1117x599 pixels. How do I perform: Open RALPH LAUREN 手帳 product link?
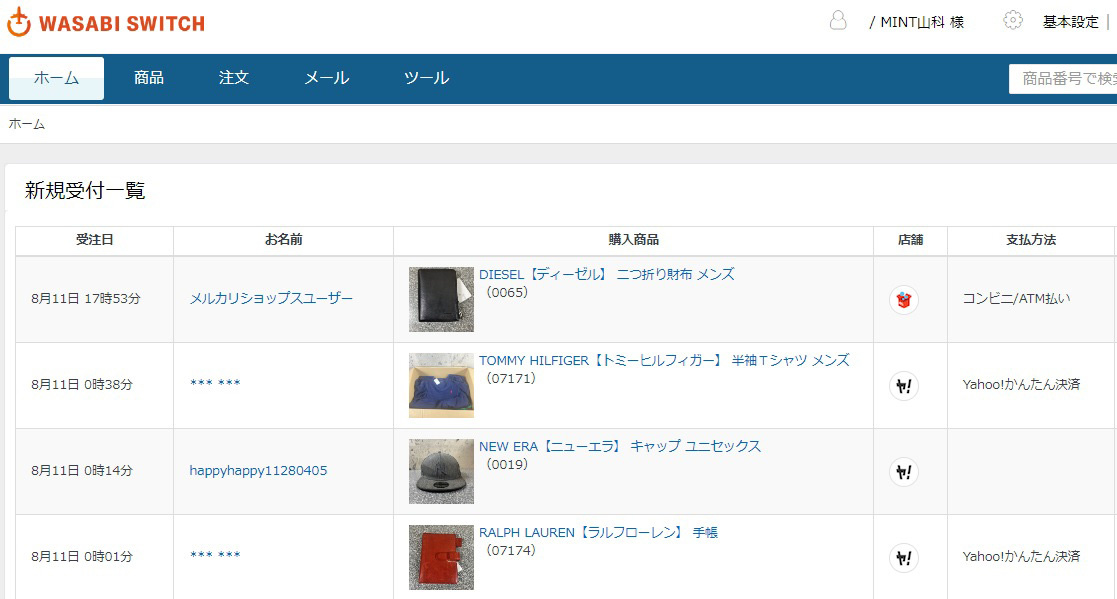598,533
